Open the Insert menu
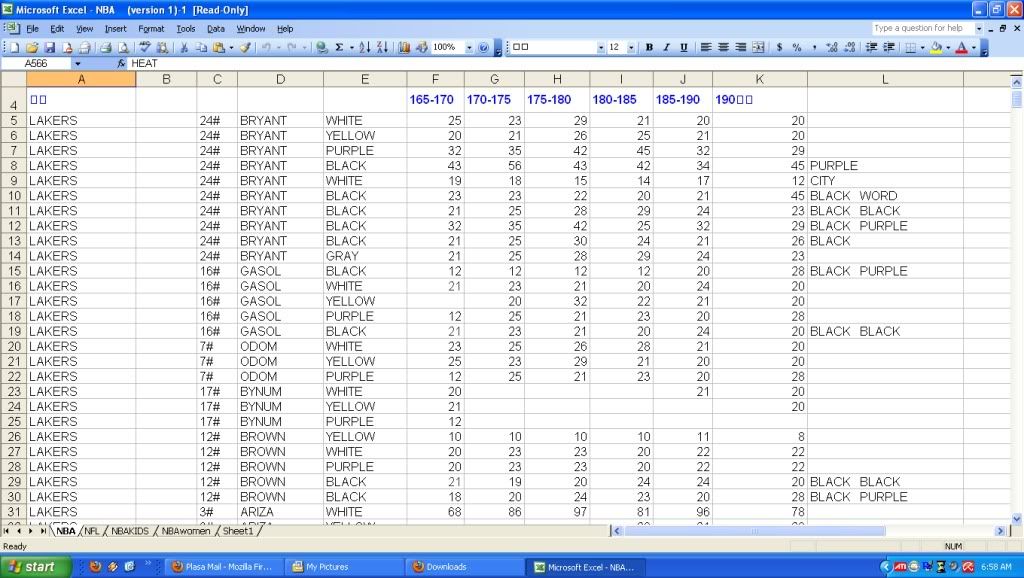The width and height of the screenshot is (1024, 578). (116, 29)
